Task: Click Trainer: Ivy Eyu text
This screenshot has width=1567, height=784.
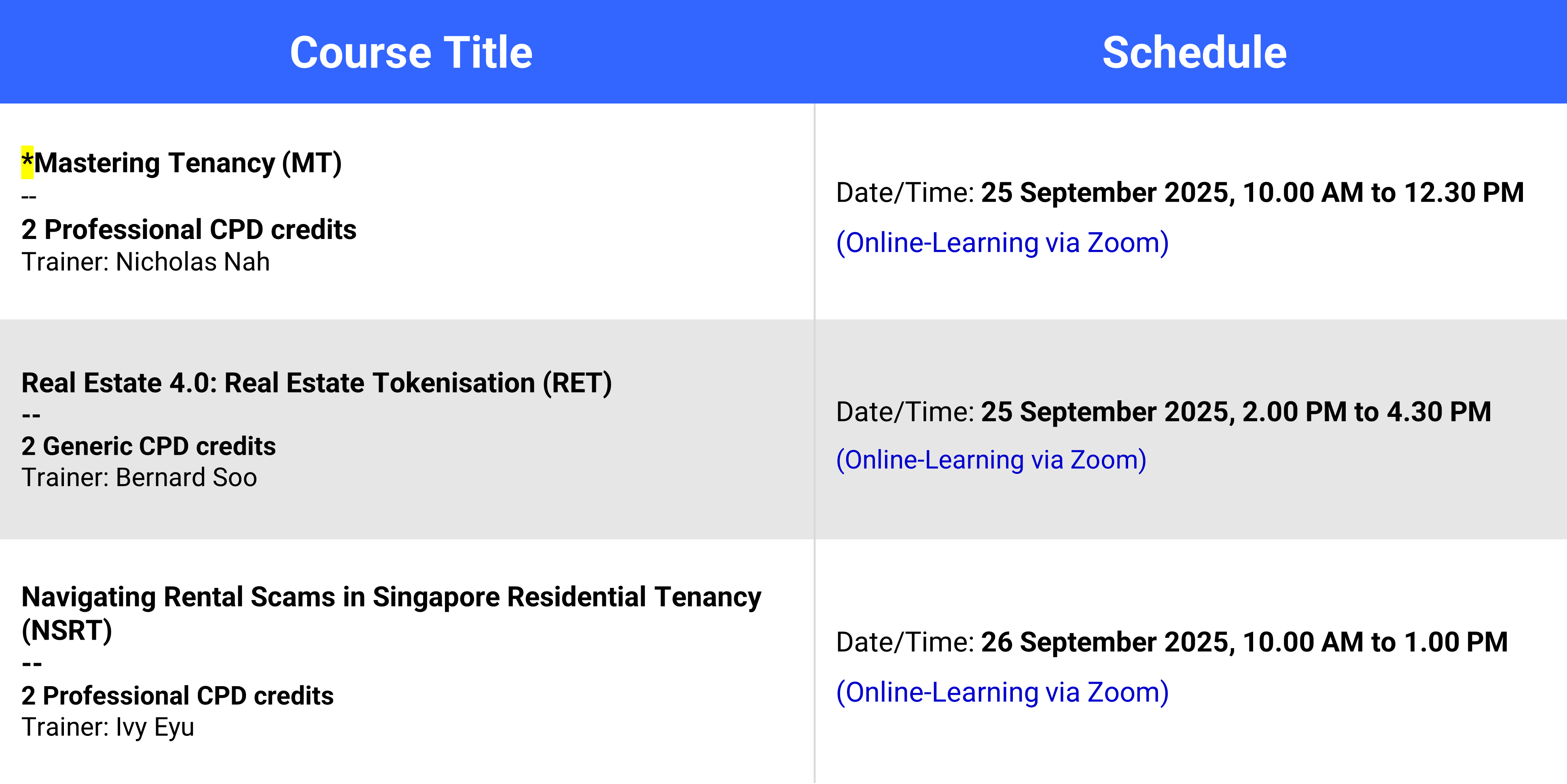Action: pyautogui.click(x=108, y=727)
